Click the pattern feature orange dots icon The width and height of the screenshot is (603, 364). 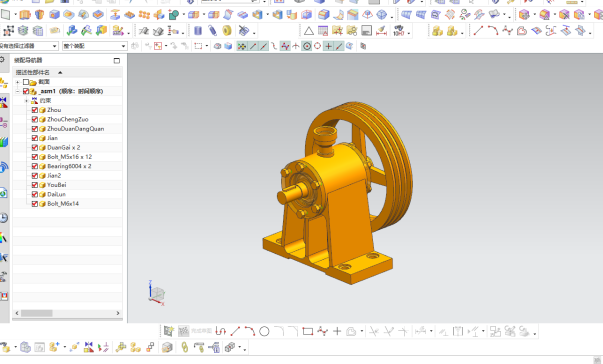[144, 15]
